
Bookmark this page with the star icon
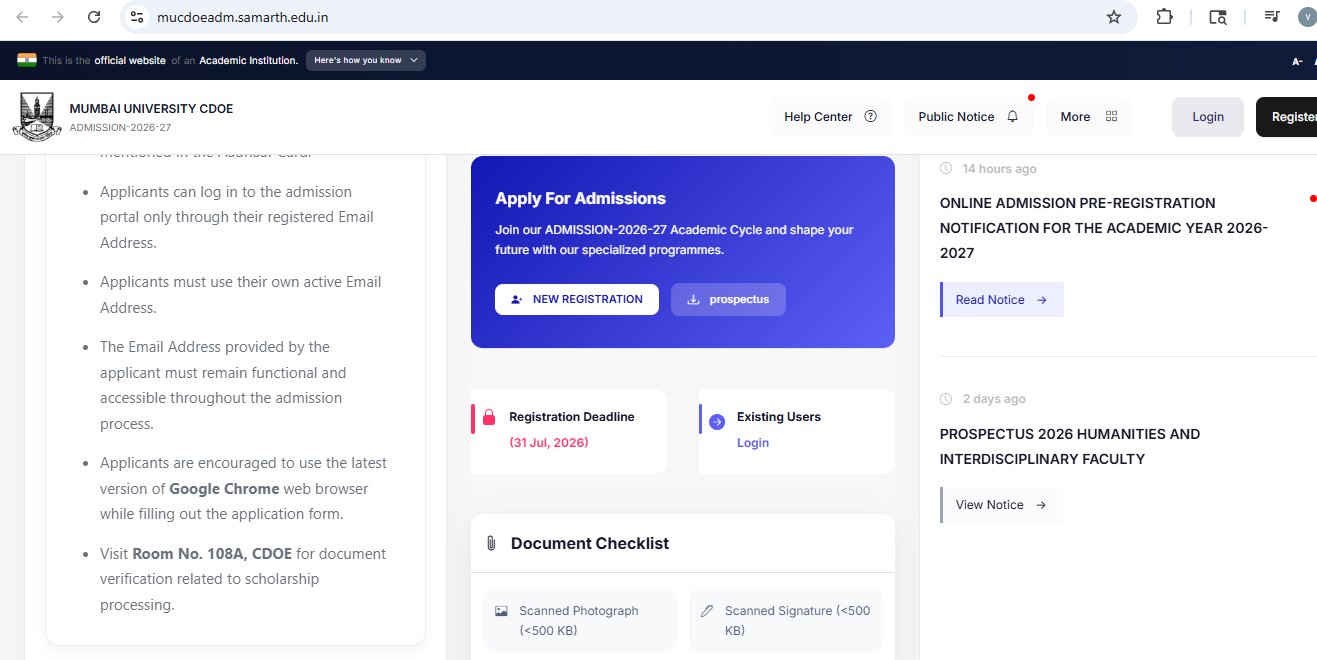1113,17
